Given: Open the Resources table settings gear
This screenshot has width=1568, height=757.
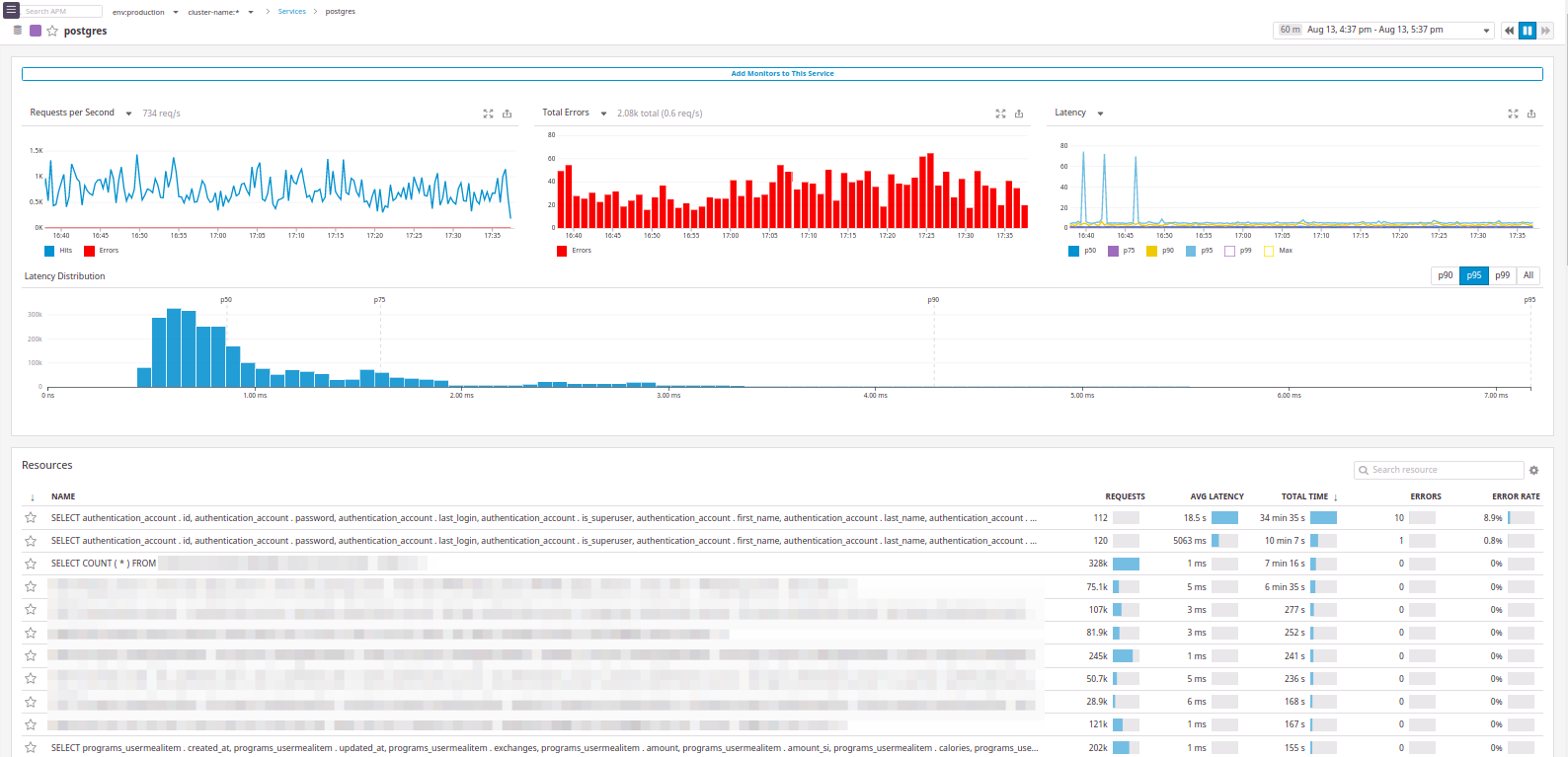Looking at the screenshot, I should coord(1533,470).
